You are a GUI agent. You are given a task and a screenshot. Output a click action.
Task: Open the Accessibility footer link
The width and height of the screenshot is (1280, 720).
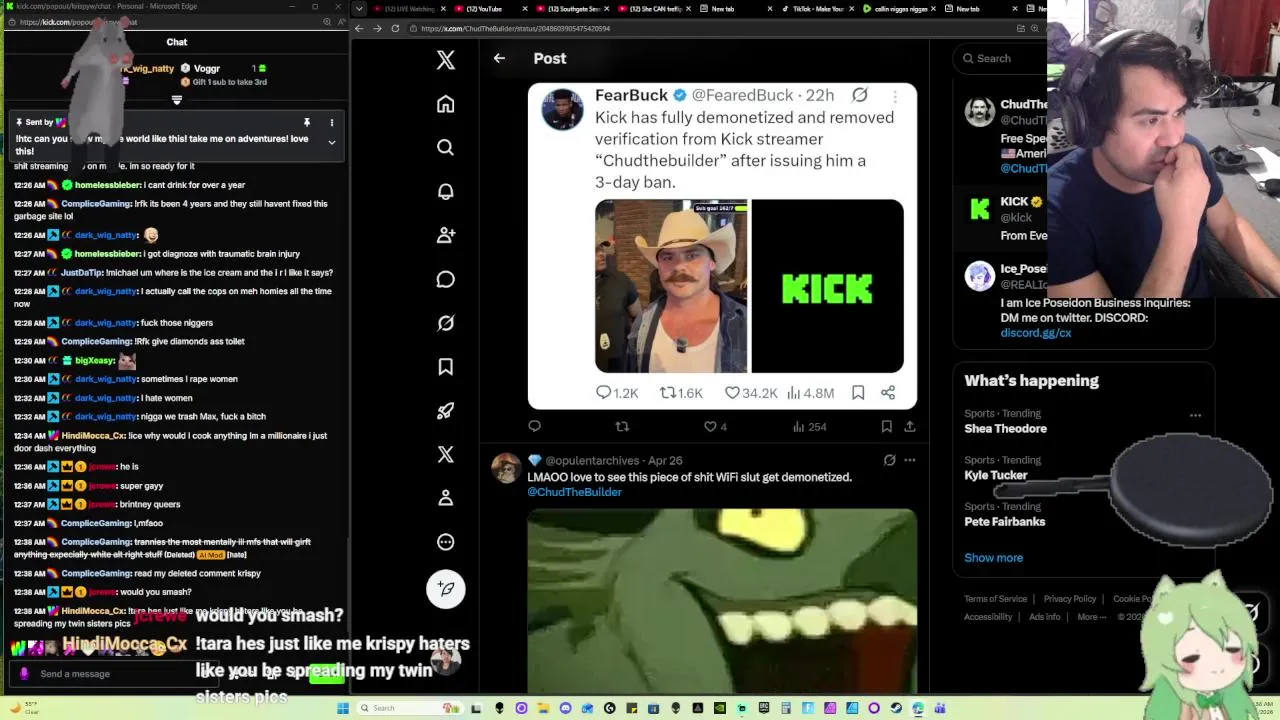[x=988, y=617]
